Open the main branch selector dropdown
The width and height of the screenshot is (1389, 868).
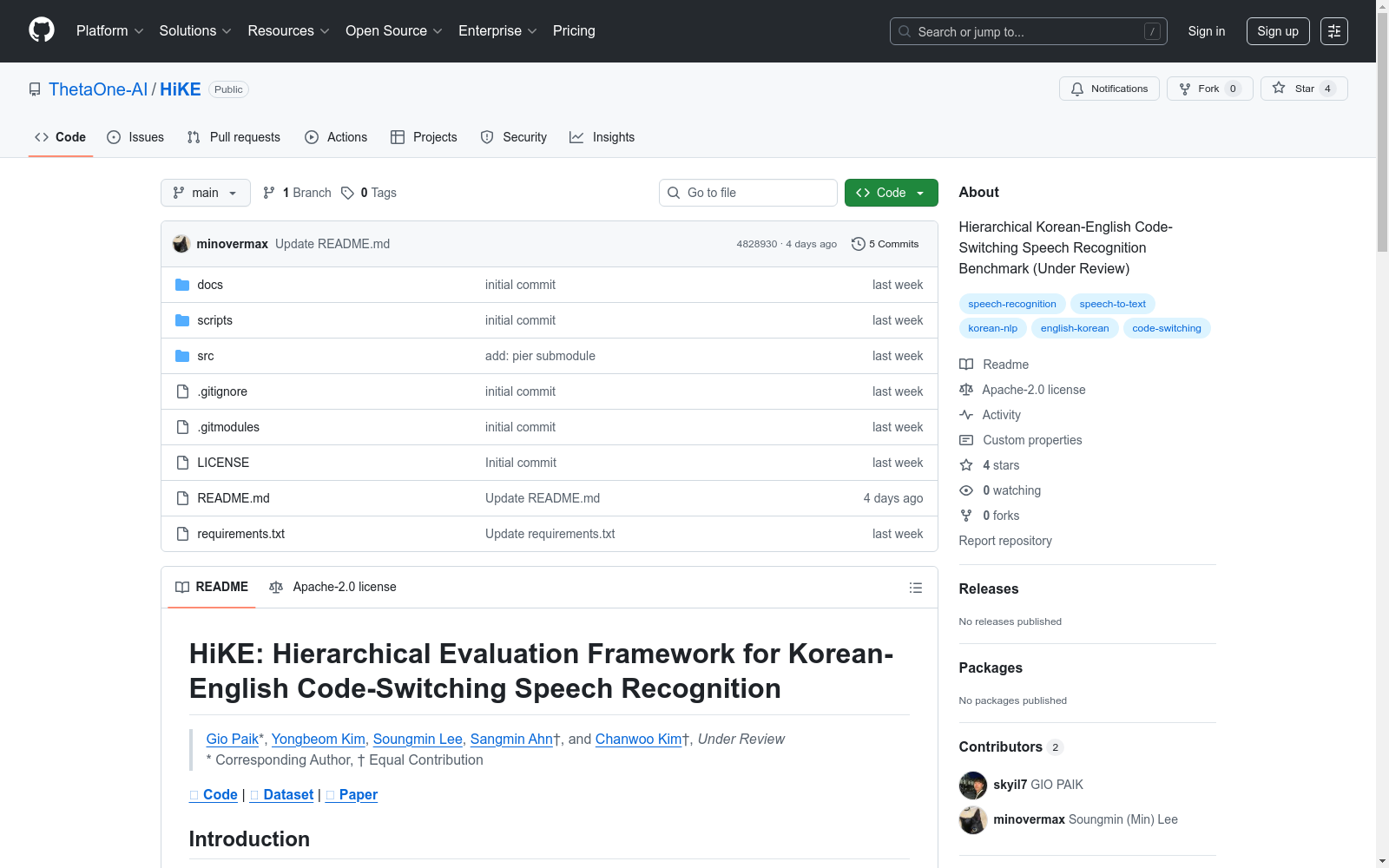206,193
